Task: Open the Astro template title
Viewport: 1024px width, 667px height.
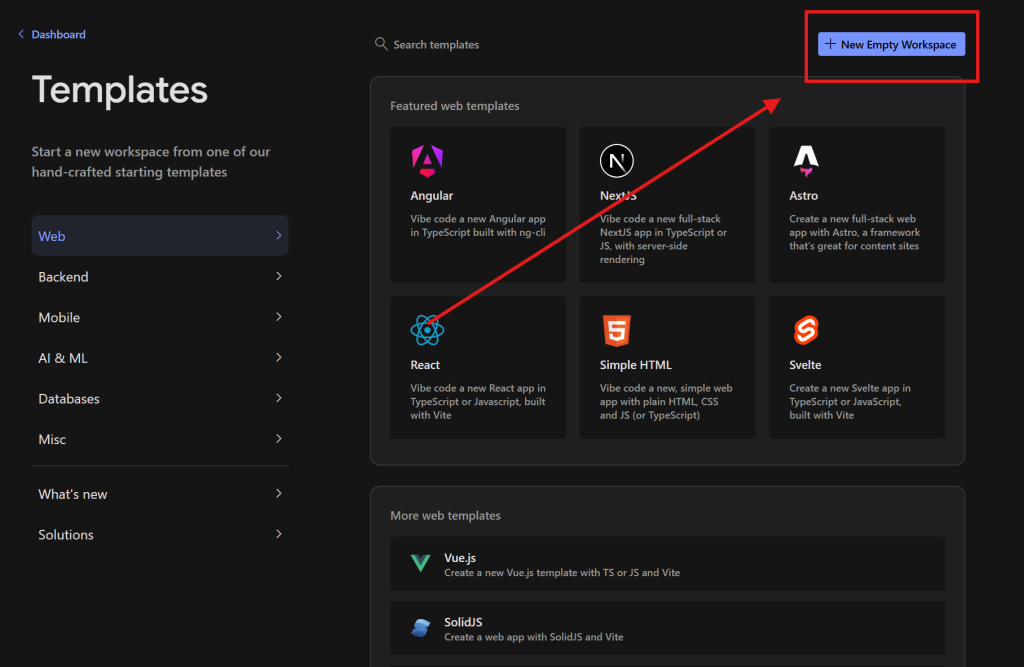Action: point(803,195)
